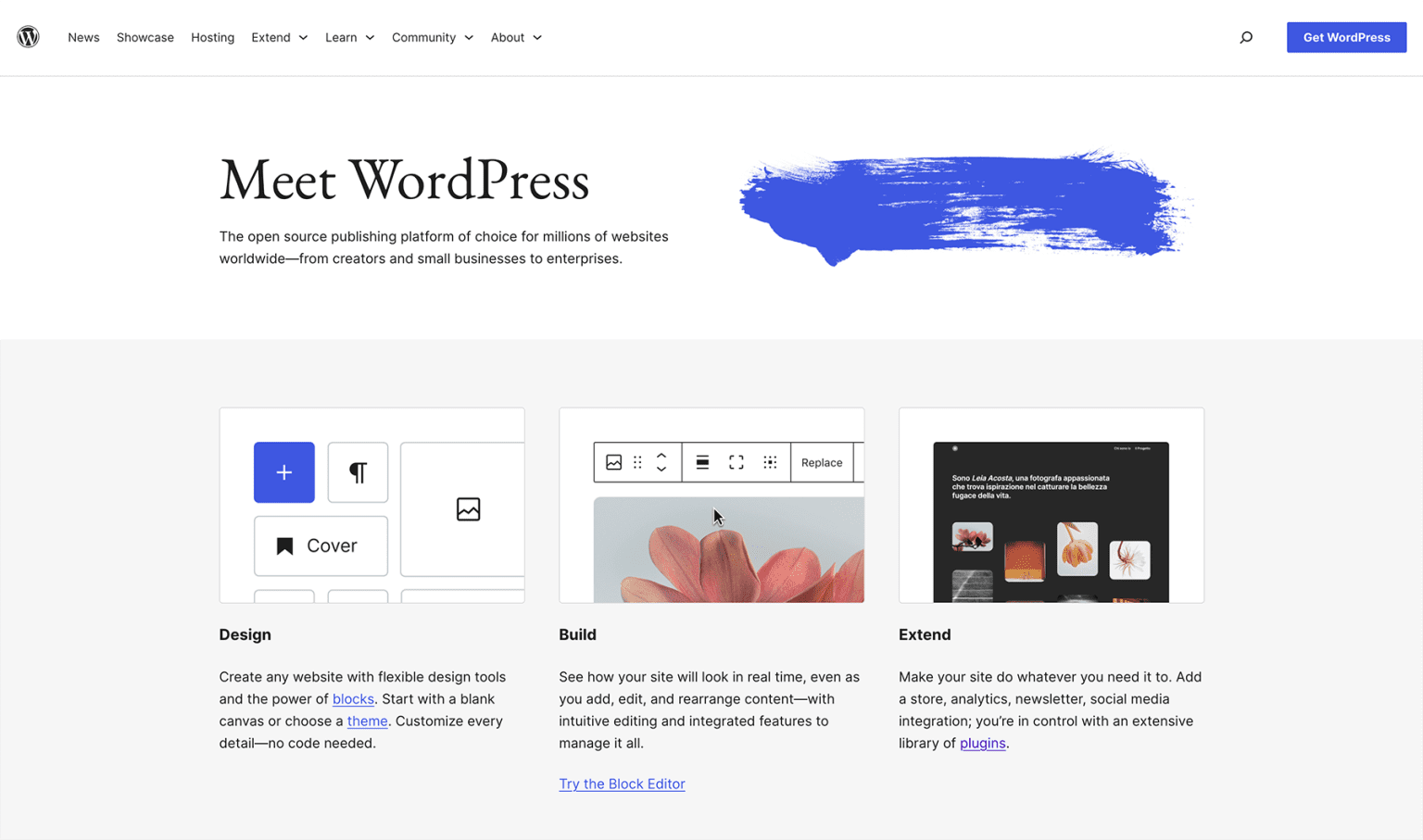1423x840 pixels.
Task: Open the search magnifying glass icon
Action: [x=1246, y=37]
